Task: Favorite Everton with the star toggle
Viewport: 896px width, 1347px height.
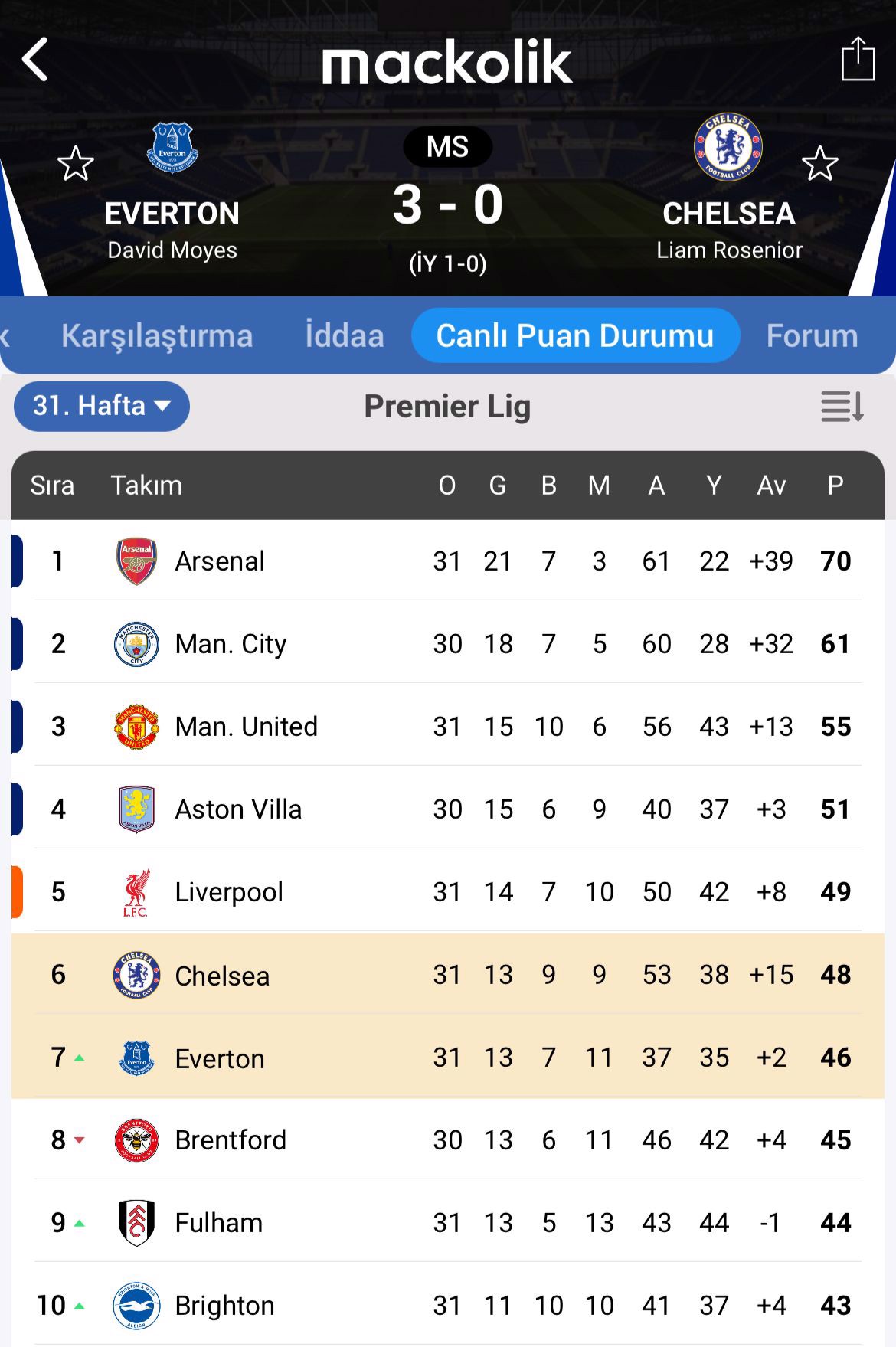Action: [x=76, y=164]
